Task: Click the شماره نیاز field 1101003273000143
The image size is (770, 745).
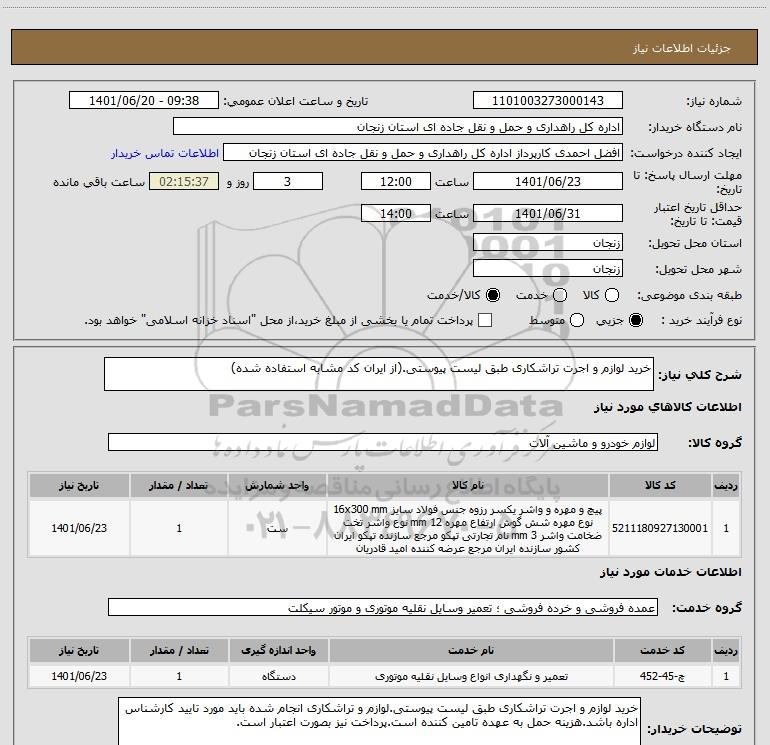Action: (548, 101)
